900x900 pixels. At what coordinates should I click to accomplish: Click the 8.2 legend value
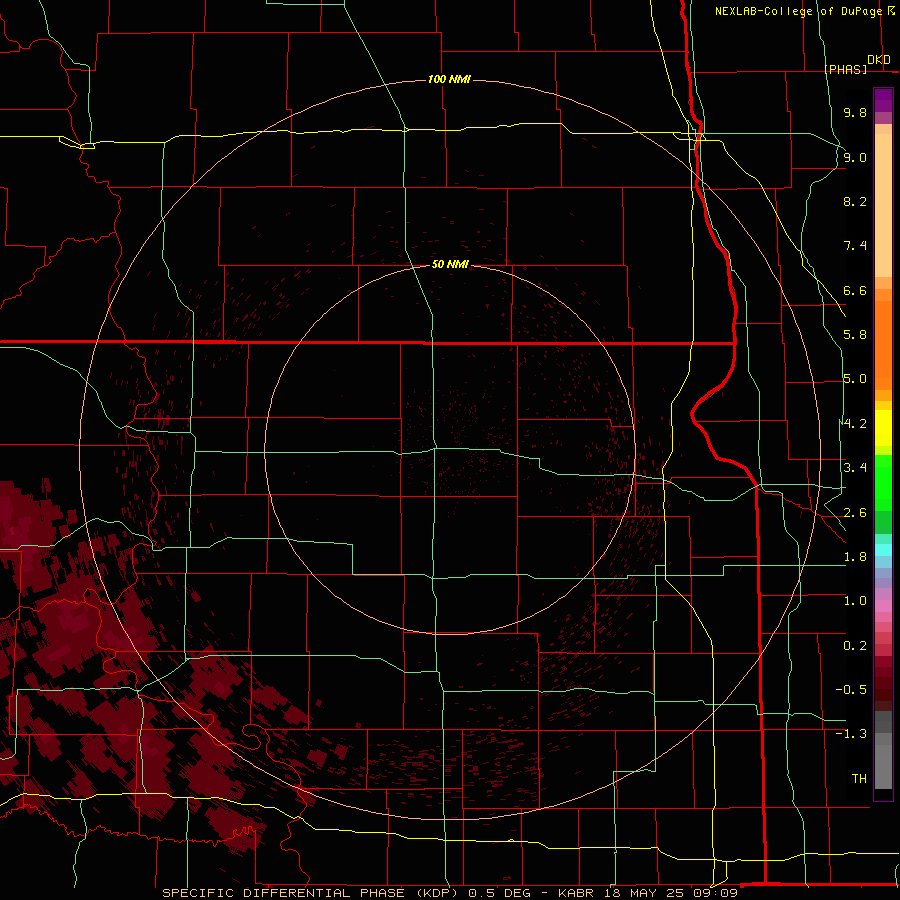pos(855,202)
